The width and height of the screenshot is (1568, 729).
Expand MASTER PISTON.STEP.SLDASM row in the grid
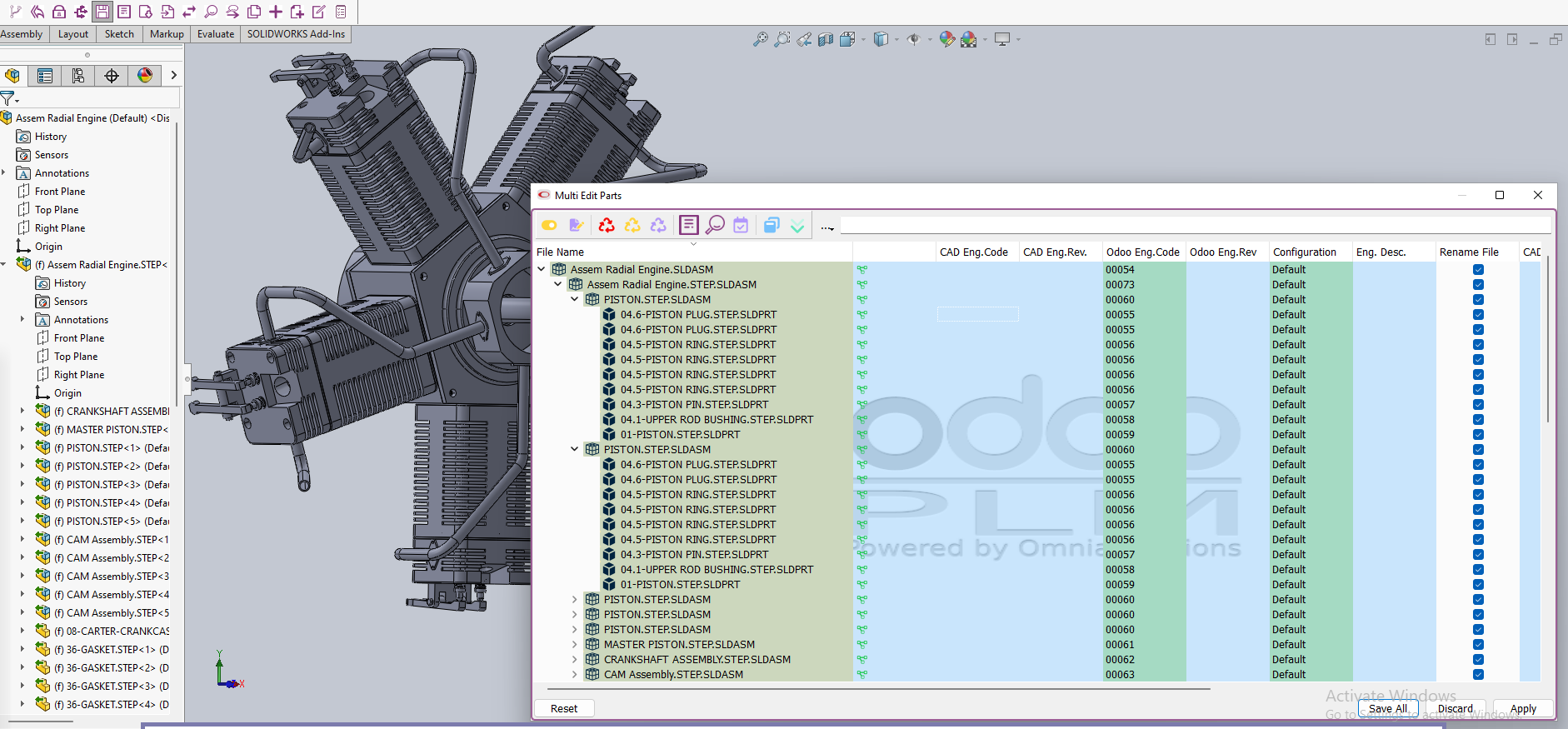pyautogui.click(x=575, y=644)
